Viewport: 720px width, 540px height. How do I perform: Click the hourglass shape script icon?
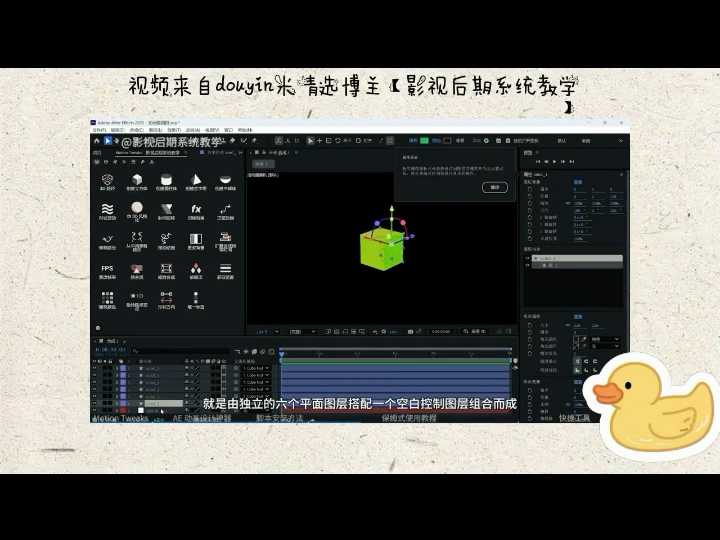click(x=166, y=209)
